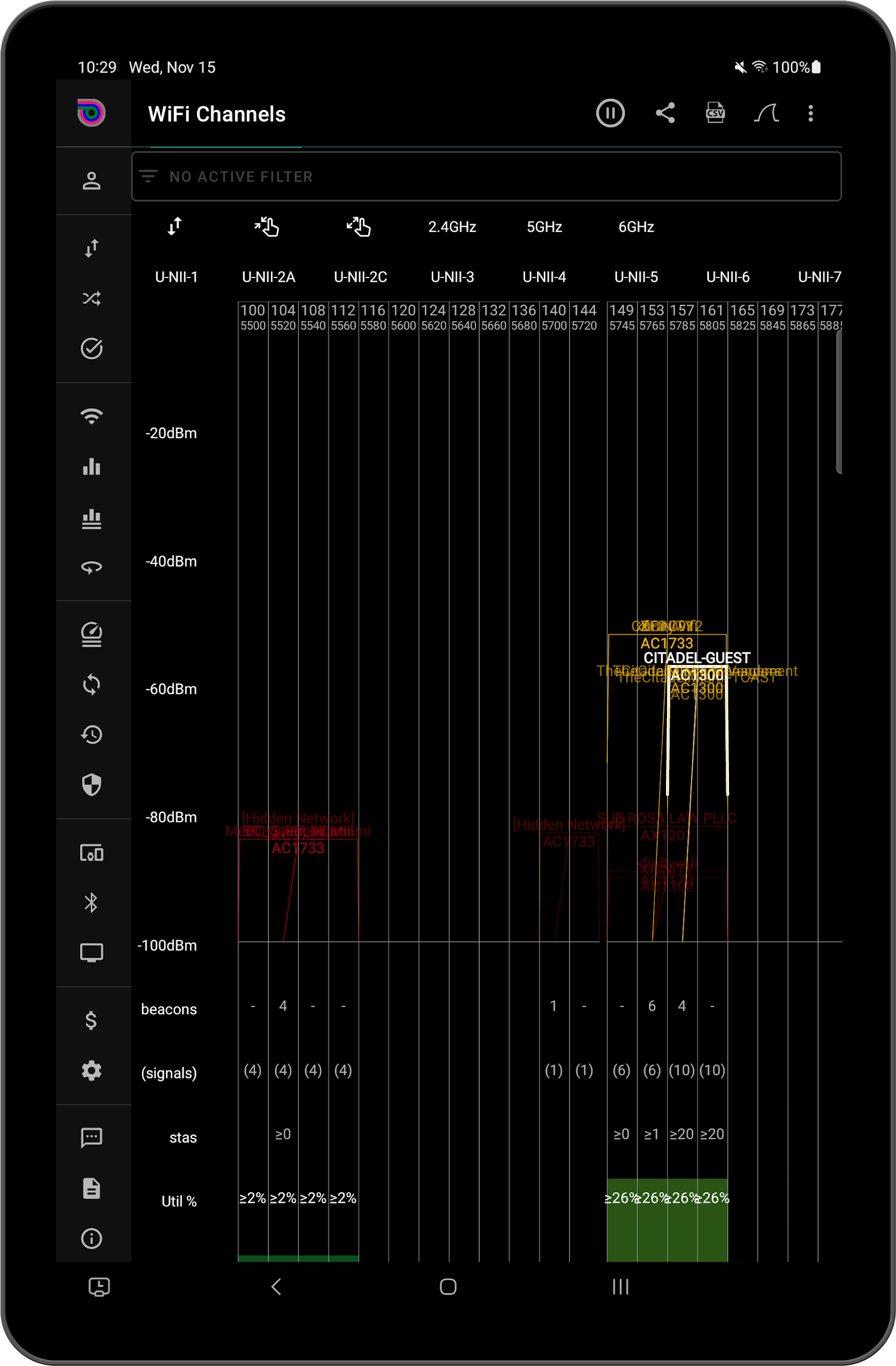Viewport: 896px width, 1366px height.
Task: Open the shuffle arrows sidebar item
Action: point(91,298)
